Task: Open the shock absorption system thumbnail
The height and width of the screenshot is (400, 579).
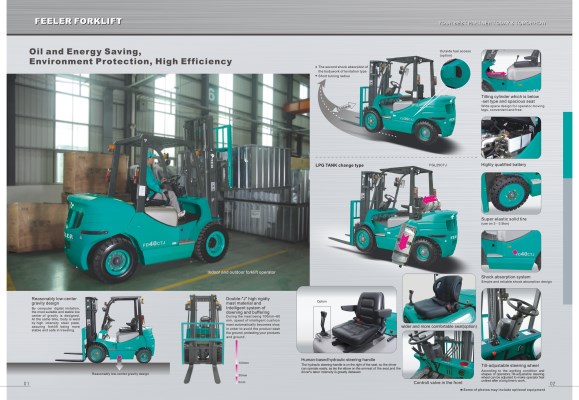Action: (511, 251)
